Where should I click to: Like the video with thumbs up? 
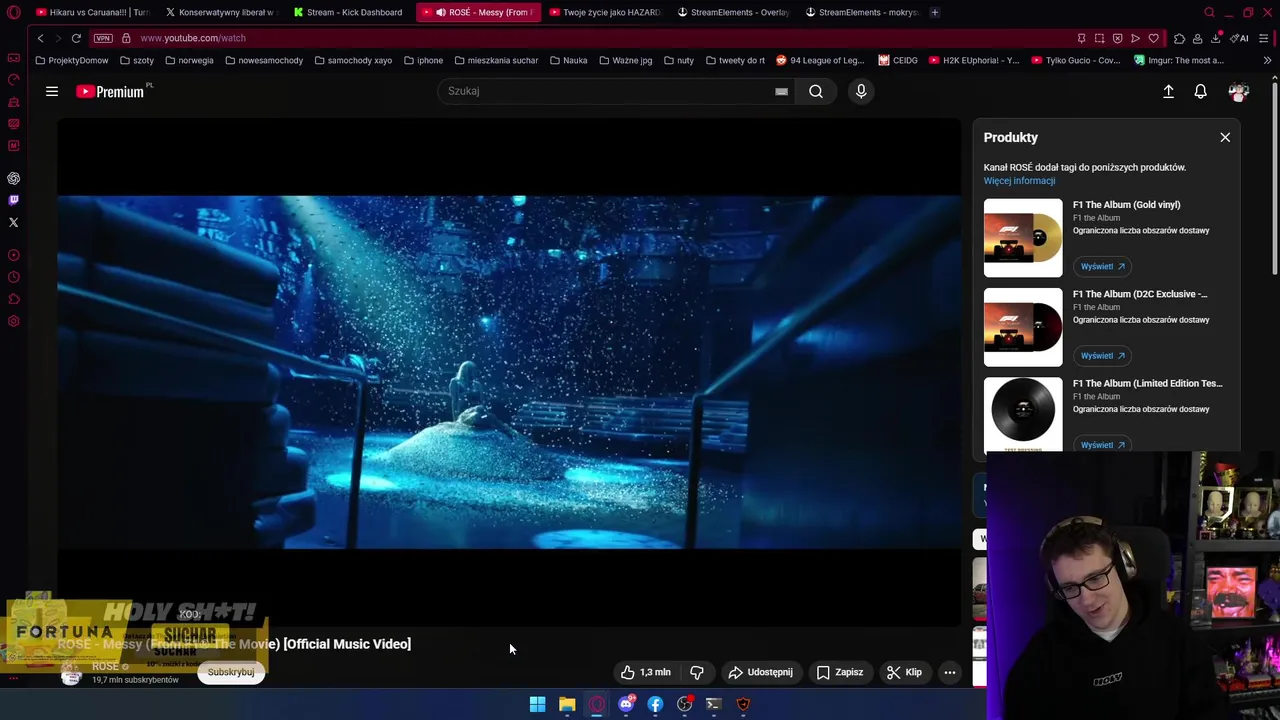(x=645, y=672)
